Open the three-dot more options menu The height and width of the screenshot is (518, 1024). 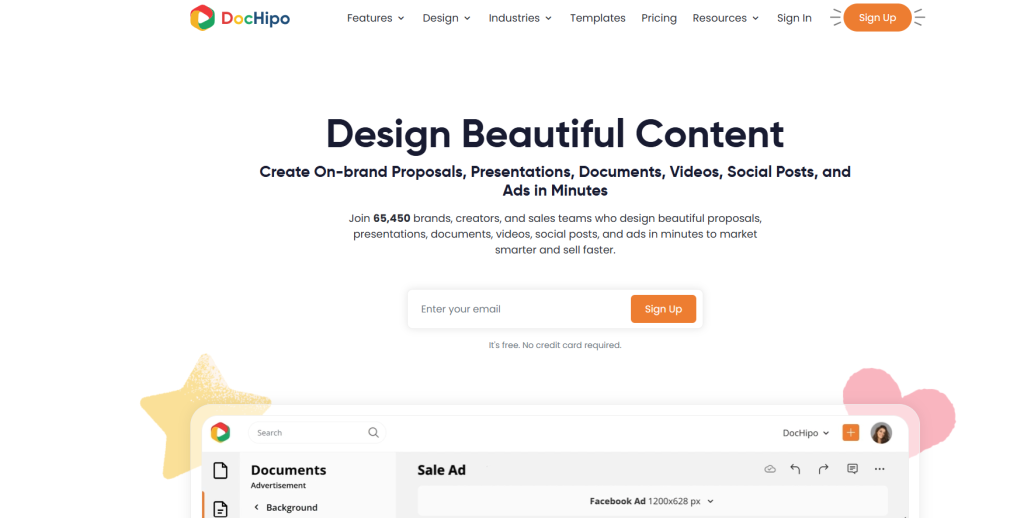point(880,469)
